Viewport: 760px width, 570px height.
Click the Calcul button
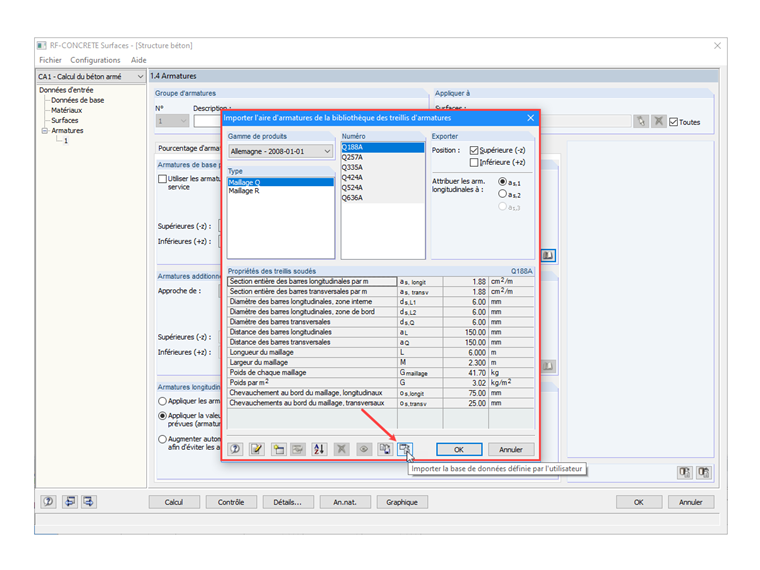[174, 502]
